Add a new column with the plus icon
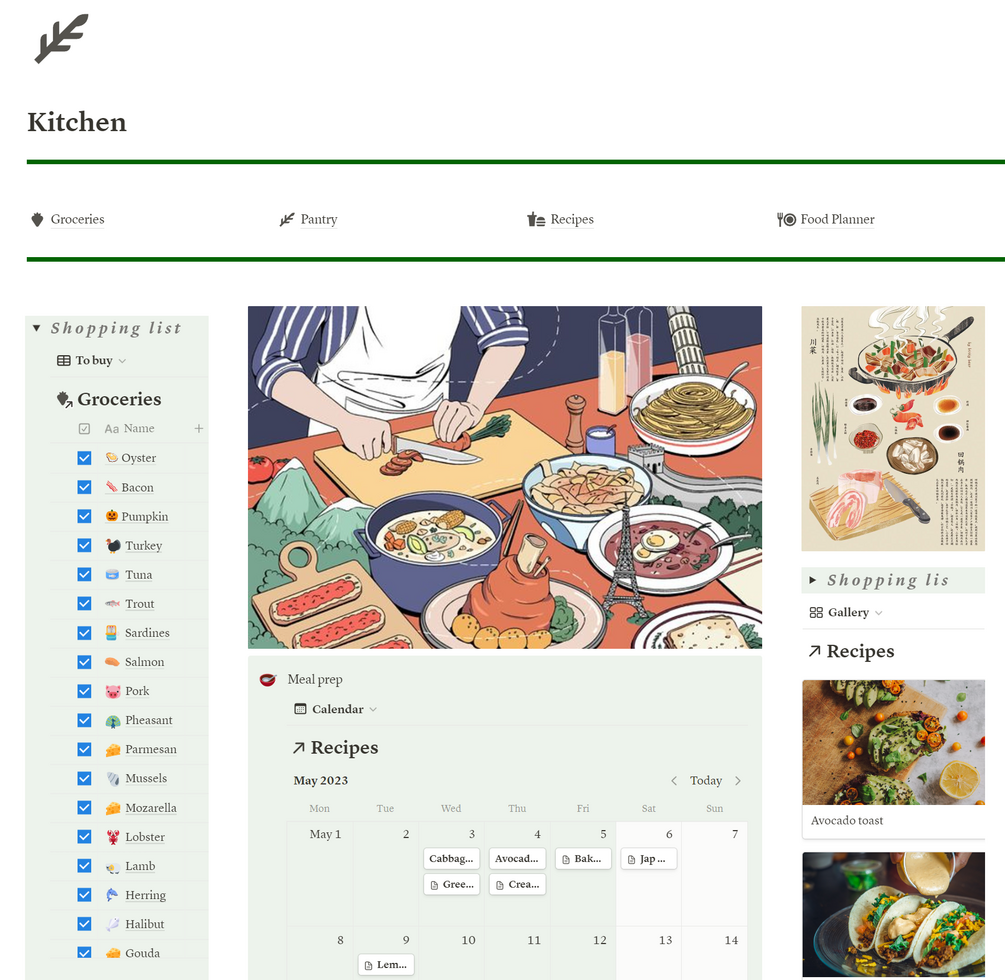Screen dimensions: 1005x980 pyautogui.click(x=199, y=428)
